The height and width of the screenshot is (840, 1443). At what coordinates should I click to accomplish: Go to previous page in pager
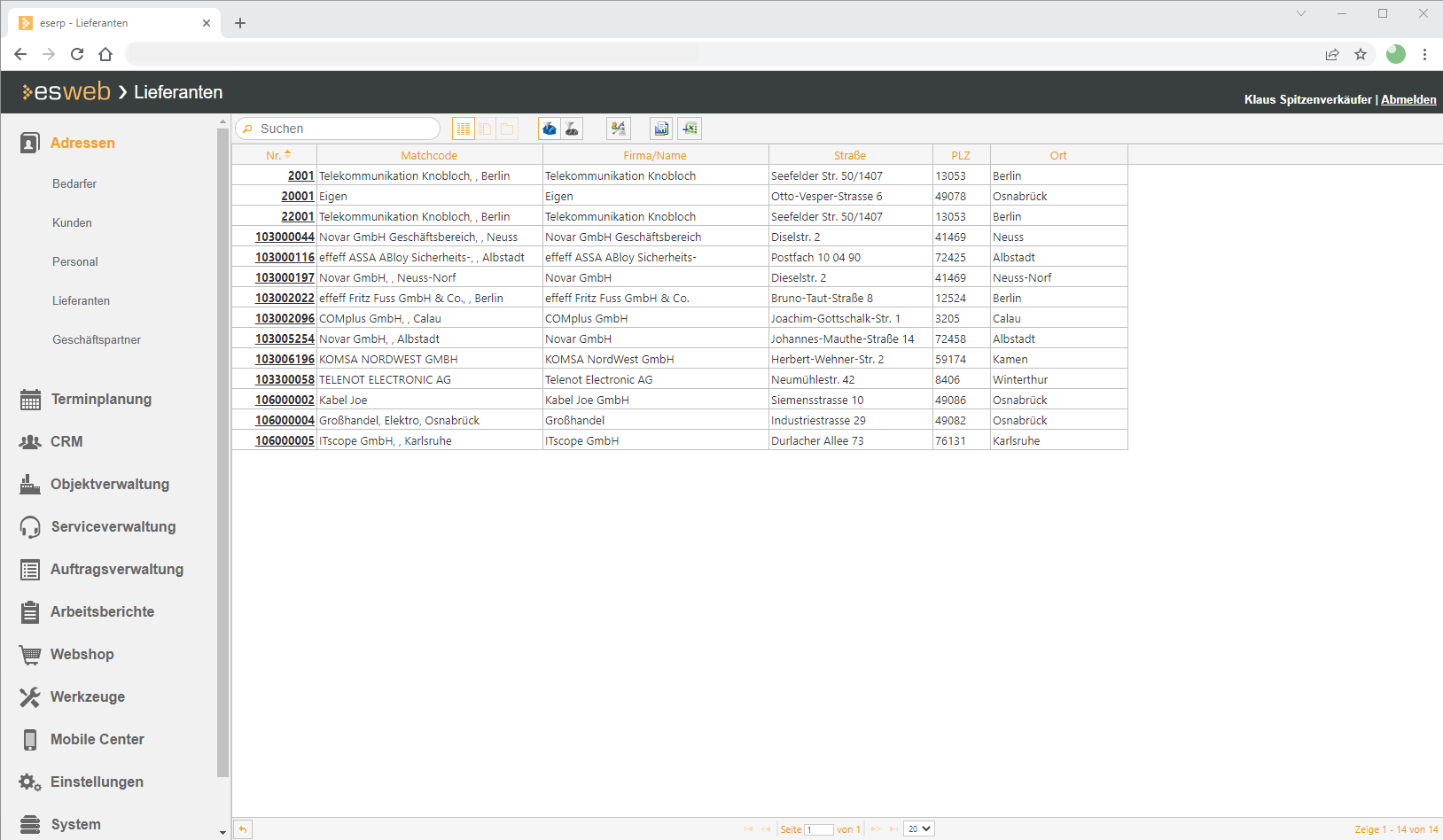[x=766, y=829]
